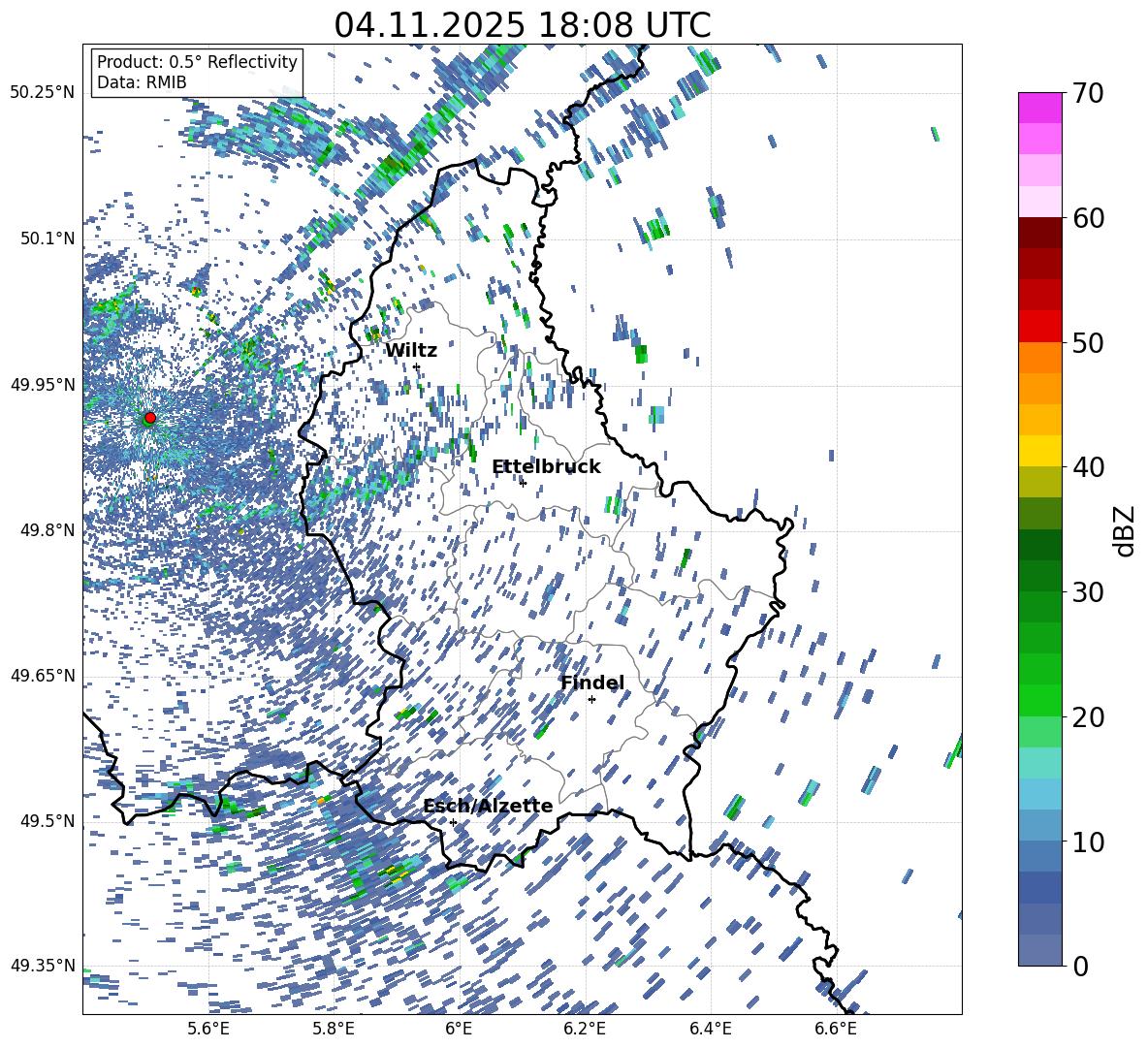Pick the yellow swatch just above 40
The image size is (1148, 1048).
click(x=1040, y=451)
